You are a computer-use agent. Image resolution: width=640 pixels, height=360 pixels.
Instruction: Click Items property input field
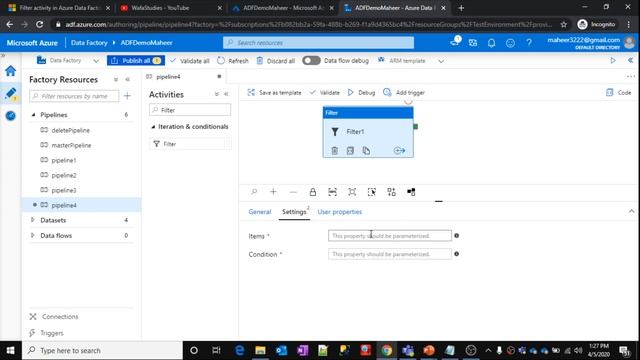pyautogui.click(x=390, y=236)
